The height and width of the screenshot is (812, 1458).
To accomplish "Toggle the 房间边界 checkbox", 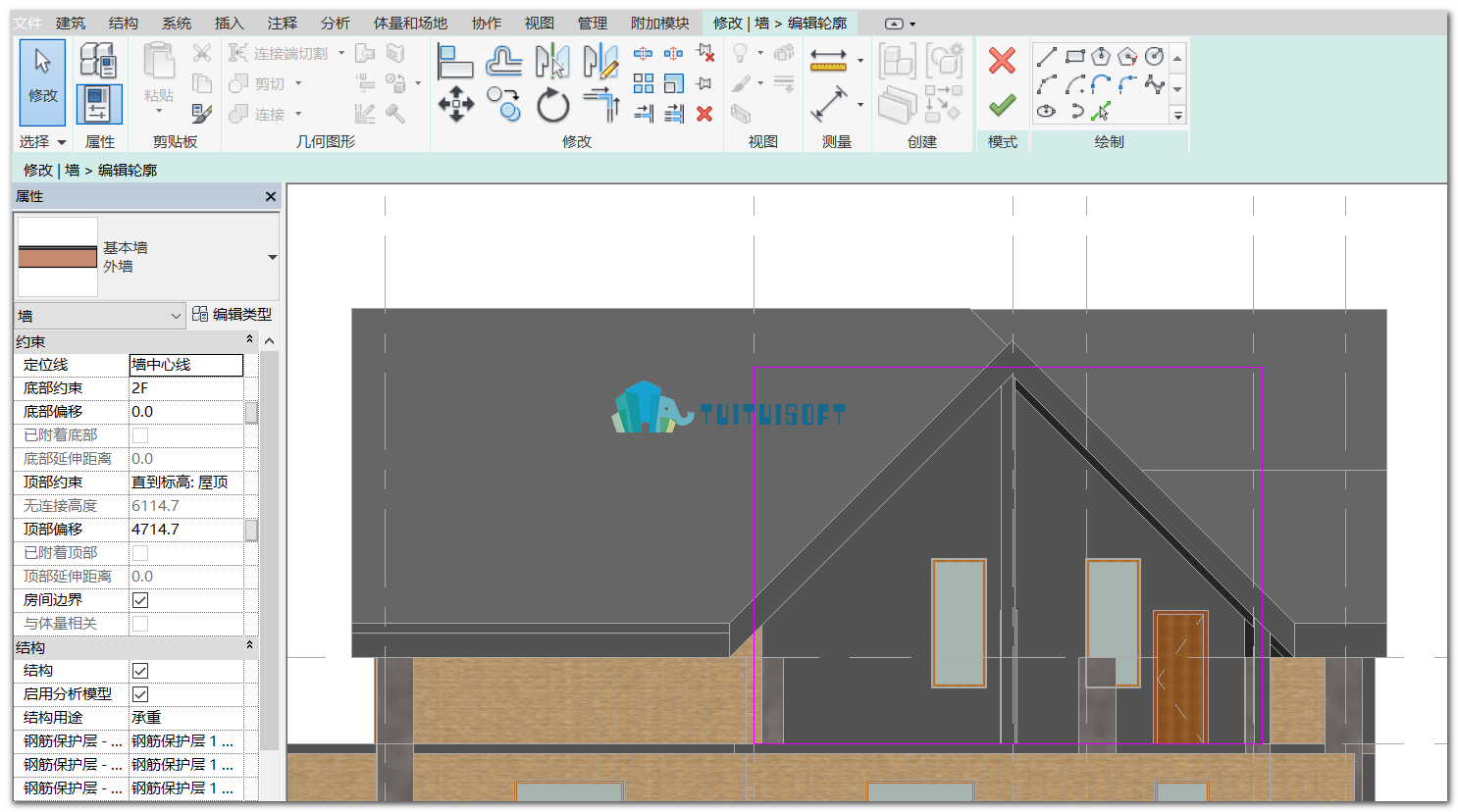I will [x=140, y=600].
